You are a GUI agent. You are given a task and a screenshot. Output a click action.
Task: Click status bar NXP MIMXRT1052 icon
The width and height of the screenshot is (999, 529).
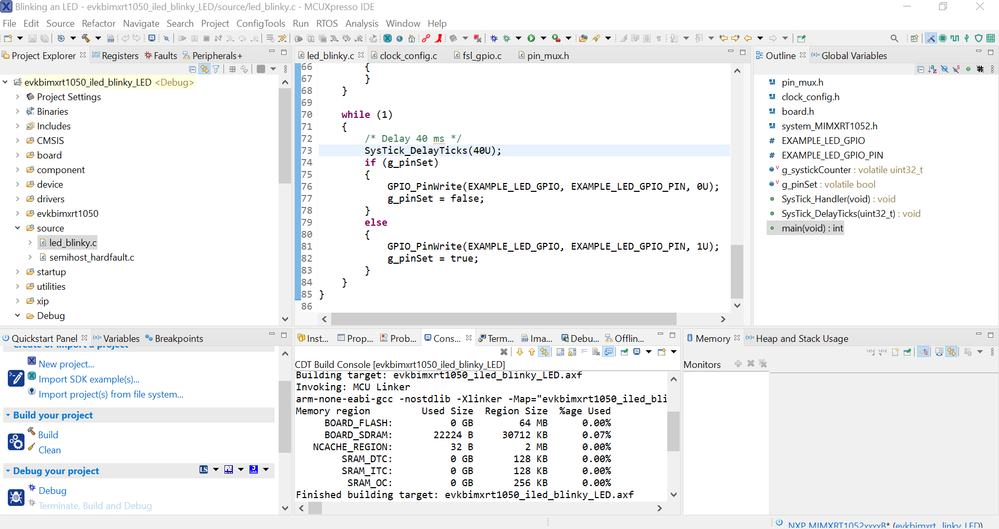click(779, 523)
